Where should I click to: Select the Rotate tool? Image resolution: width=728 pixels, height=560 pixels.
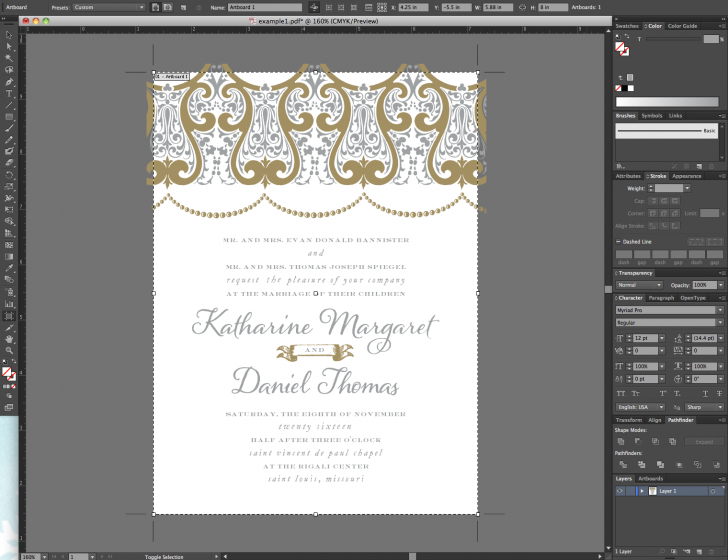9,175
